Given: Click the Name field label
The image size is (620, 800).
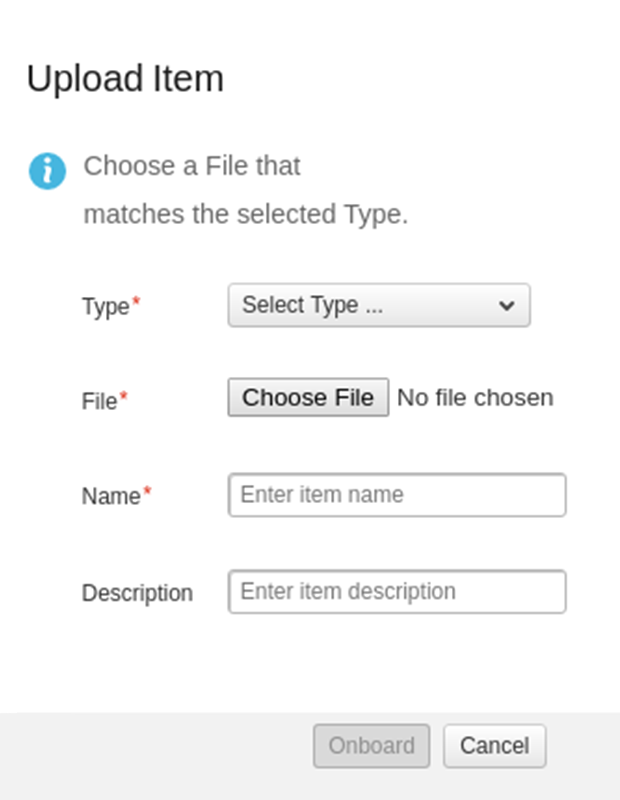Looking at the screenshot, I should tap(110, 496).
